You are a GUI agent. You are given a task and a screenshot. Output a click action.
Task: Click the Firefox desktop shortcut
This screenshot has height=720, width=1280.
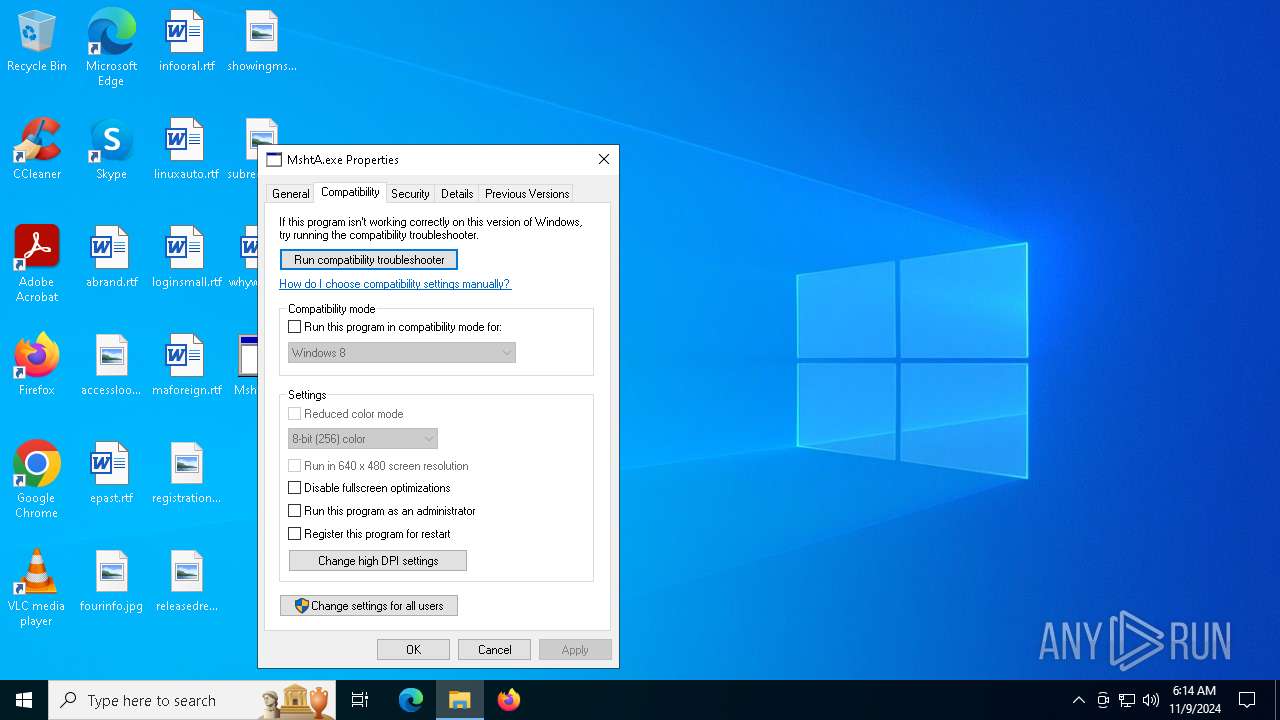pyautogui.click(x=37, y=366)
